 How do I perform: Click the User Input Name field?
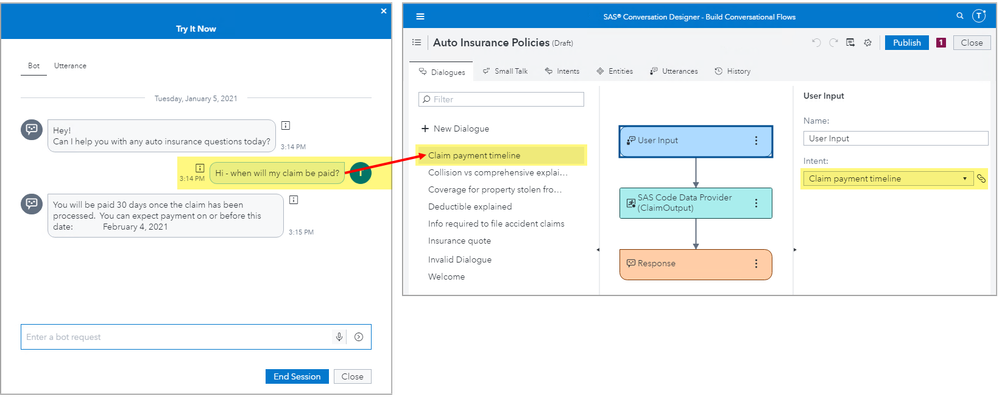click(x=895, y=138)
